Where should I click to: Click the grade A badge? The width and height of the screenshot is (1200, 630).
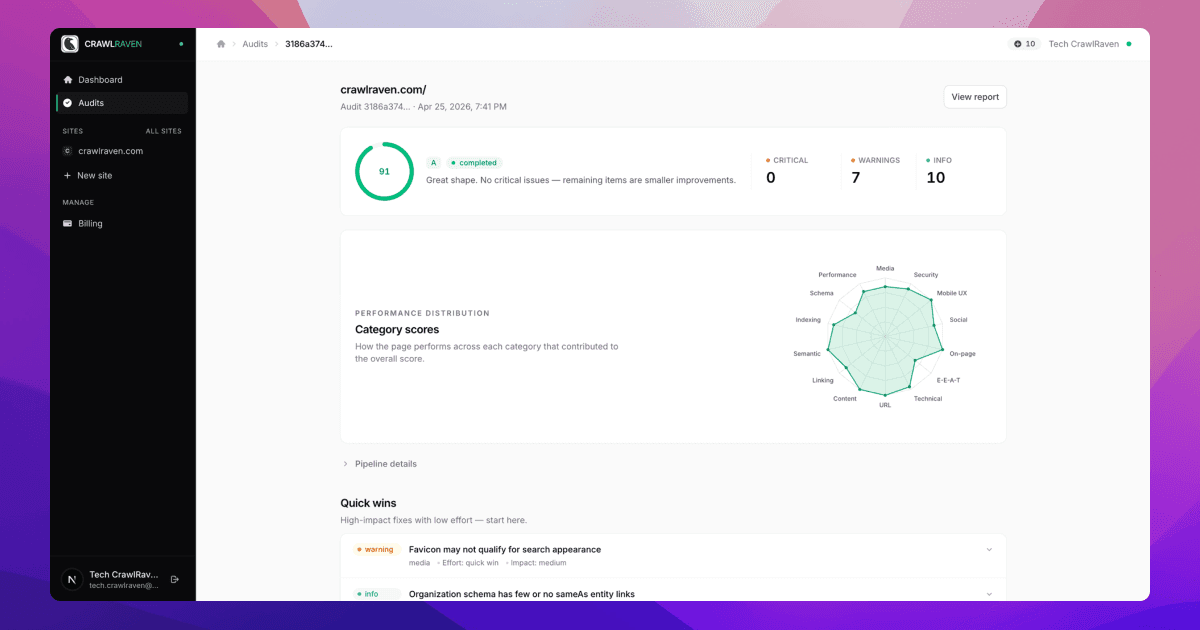(433, 162)
